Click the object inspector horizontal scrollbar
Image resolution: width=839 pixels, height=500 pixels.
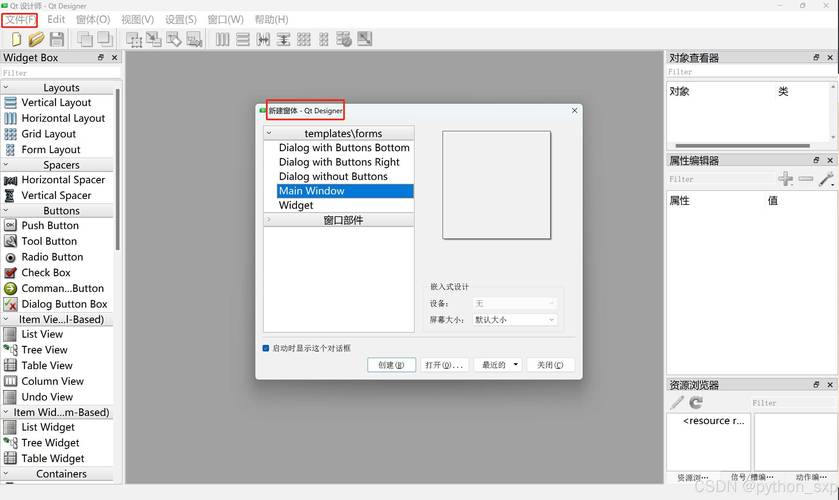point(743,145)
